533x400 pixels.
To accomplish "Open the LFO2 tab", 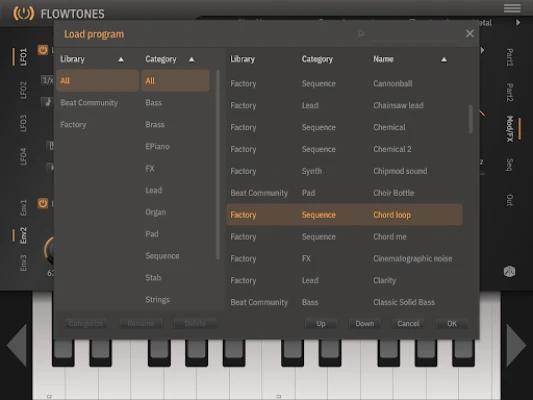I will (x=23, y=90).
